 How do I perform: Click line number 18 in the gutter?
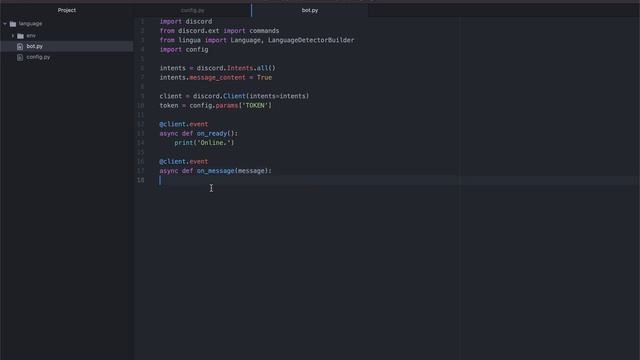click(141, 180)
